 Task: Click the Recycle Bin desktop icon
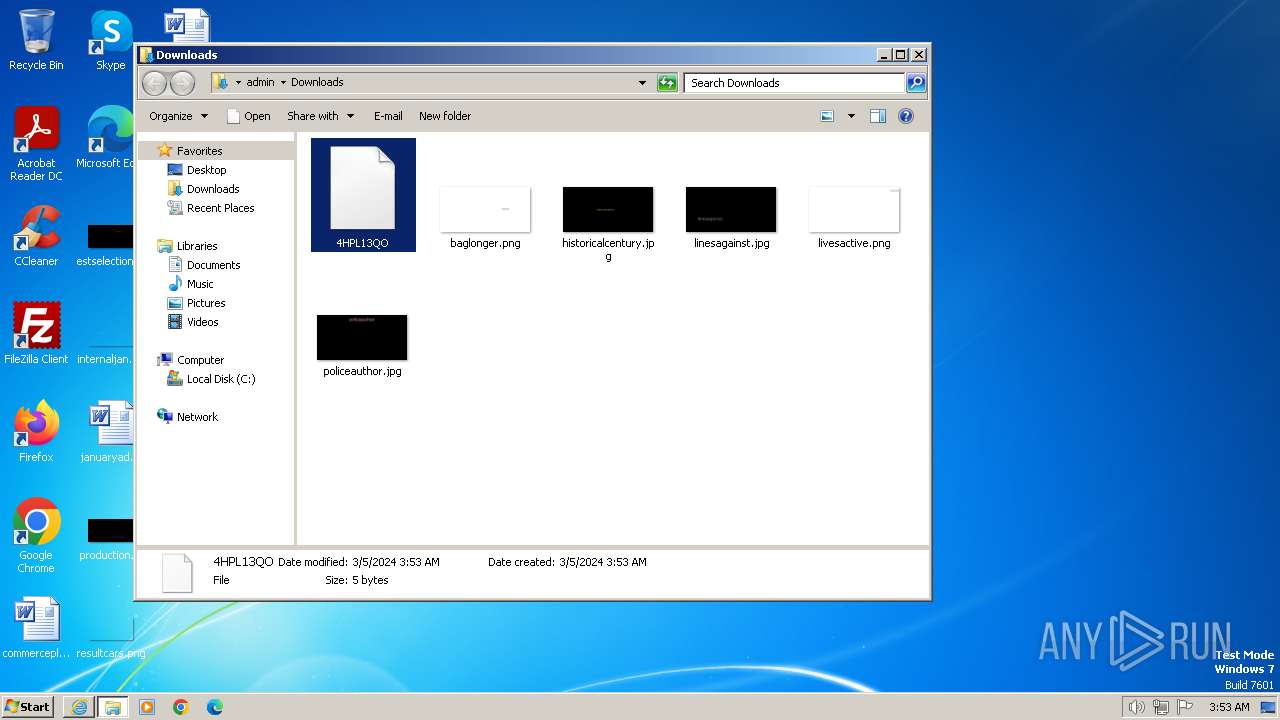[36, 40]
